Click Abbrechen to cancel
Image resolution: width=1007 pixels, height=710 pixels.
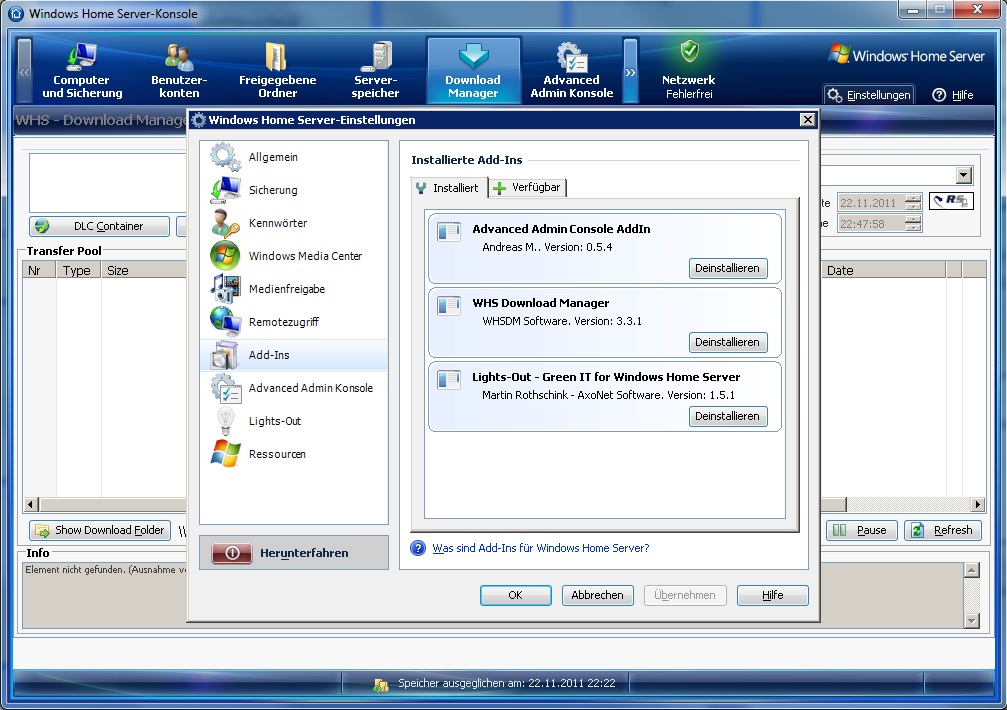(x=597, y=595)
